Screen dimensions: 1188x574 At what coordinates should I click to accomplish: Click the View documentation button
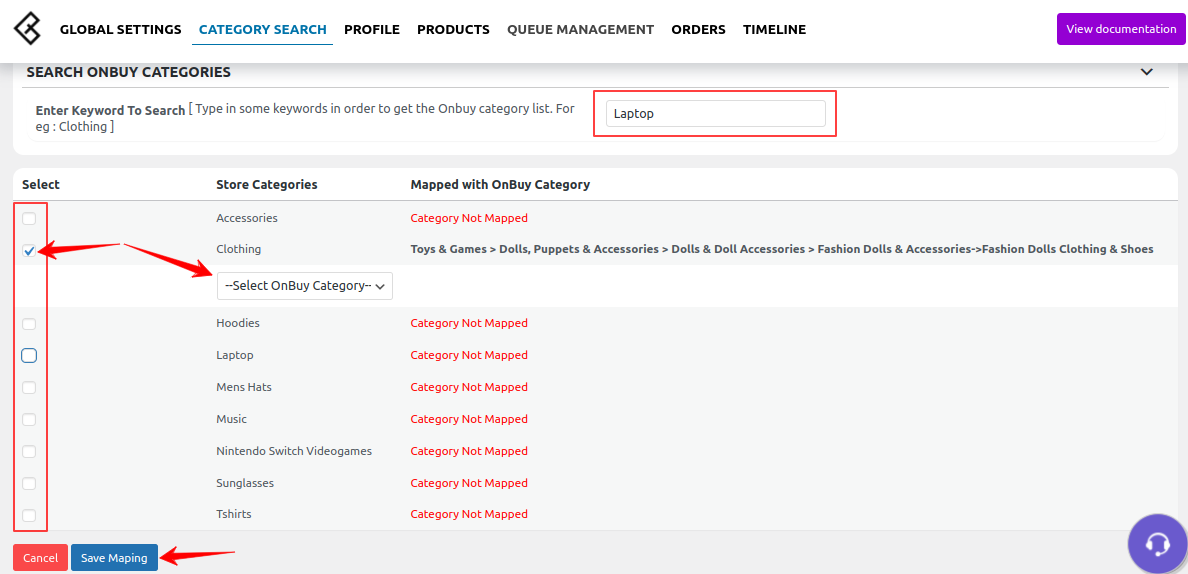1121,29
